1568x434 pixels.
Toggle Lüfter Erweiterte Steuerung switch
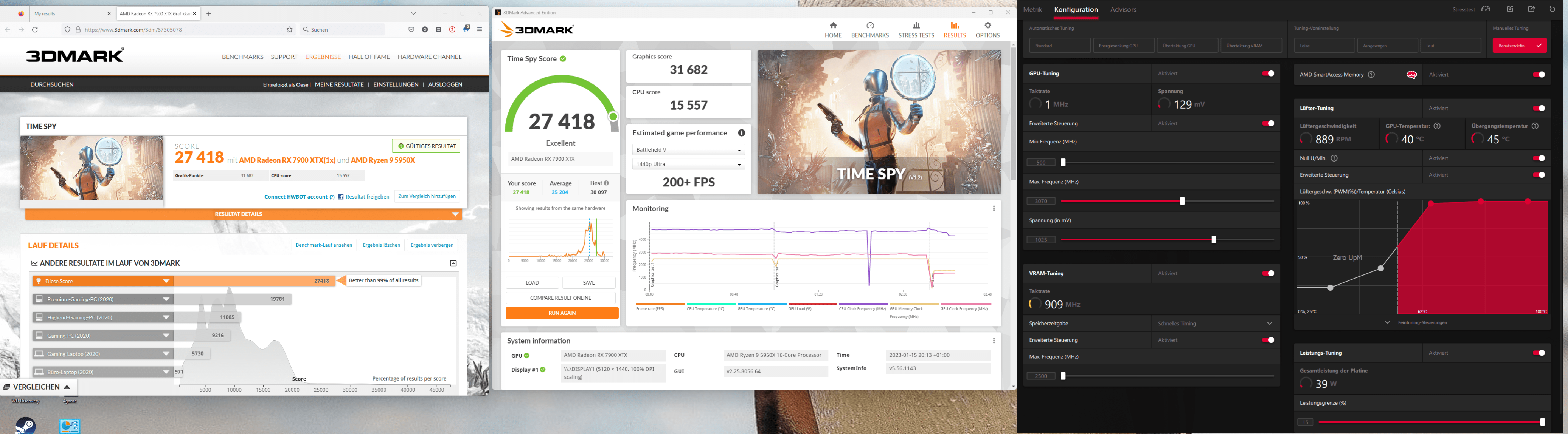click(1539, 175)
